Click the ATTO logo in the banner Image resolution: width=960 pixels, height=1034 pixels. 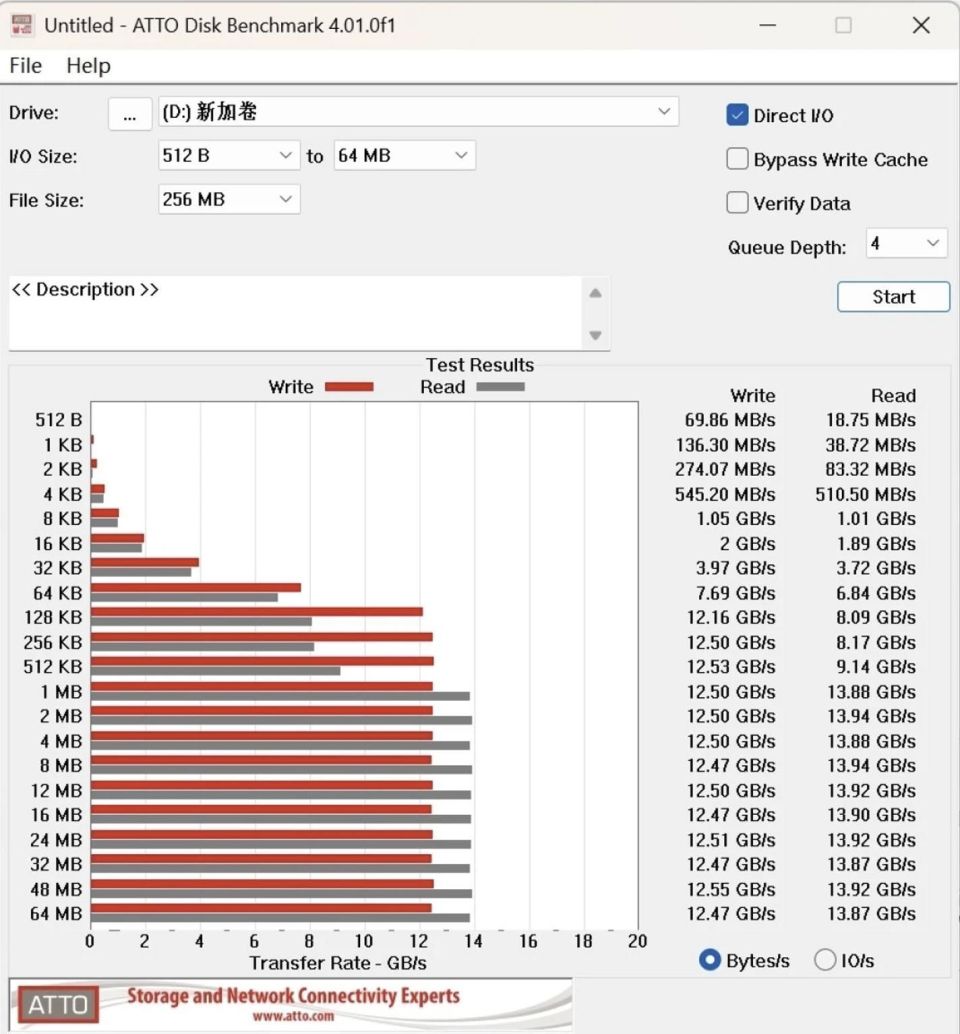(58, 1004)
